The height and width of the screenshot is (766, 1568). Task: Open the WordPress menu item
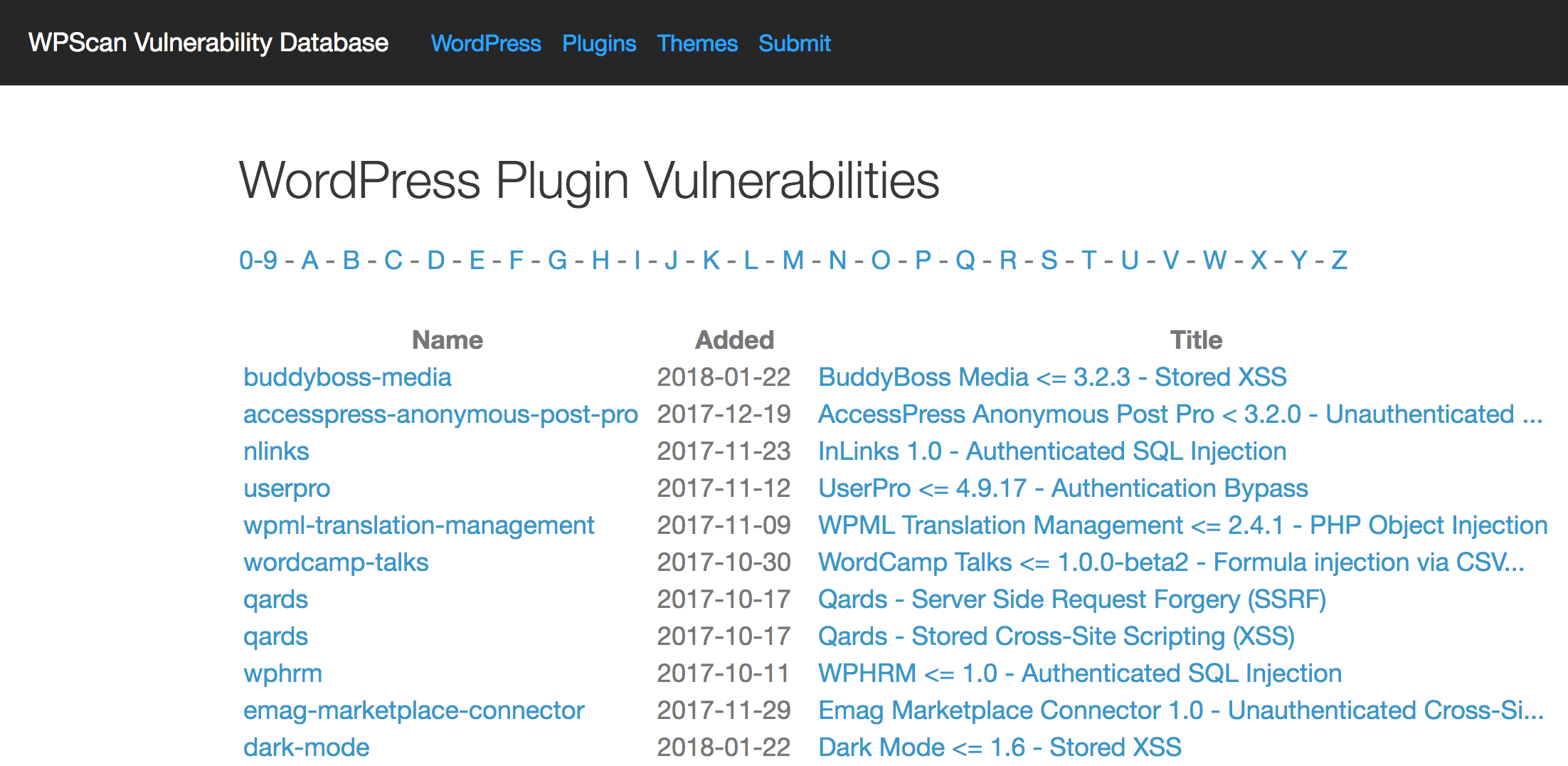(x=486, y=43)
